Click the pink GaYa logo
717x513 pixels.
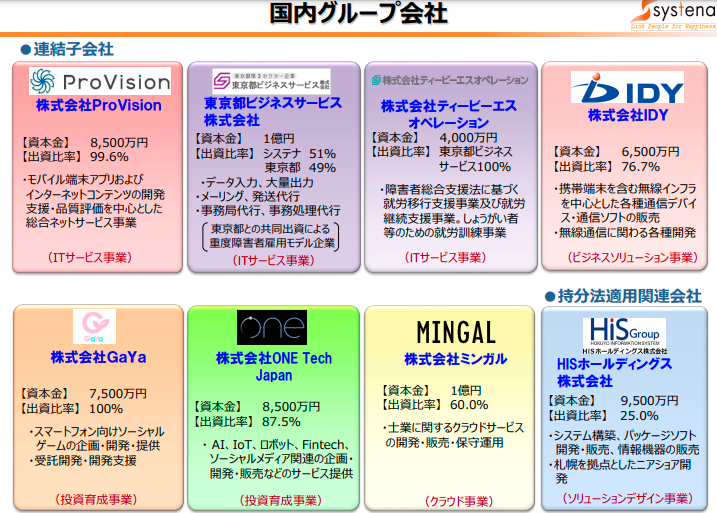[x=94, y=326]
